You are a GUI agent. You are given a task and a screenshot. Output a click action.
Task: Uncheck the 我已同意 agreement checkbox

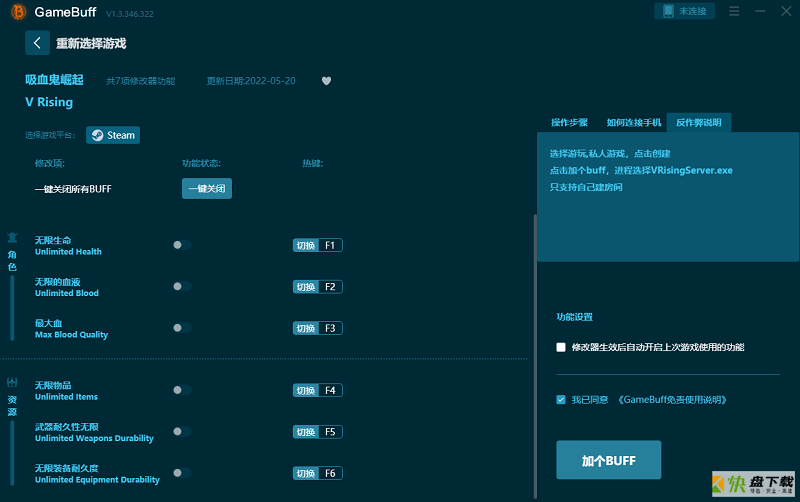[x=561, y=399]
